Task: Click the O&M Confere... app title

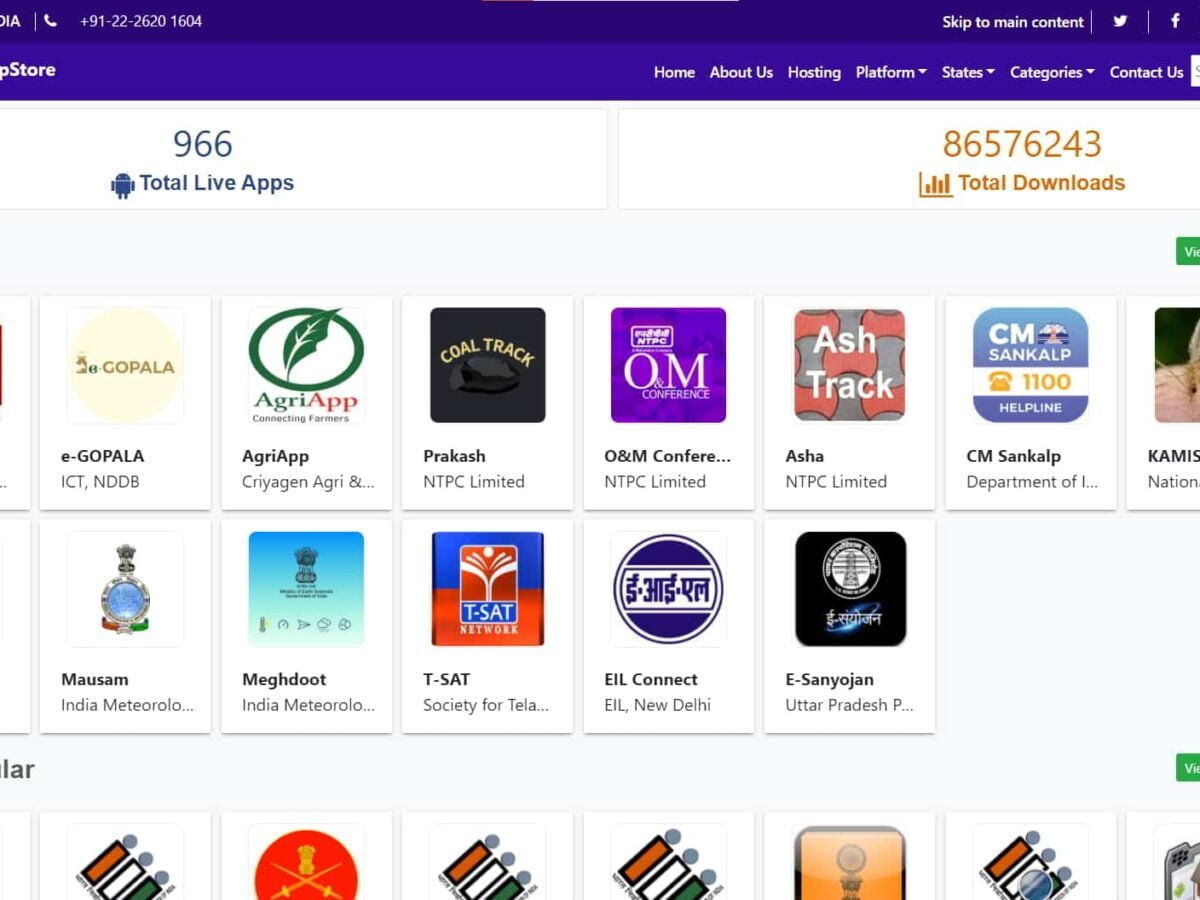Action: (668, 456)
